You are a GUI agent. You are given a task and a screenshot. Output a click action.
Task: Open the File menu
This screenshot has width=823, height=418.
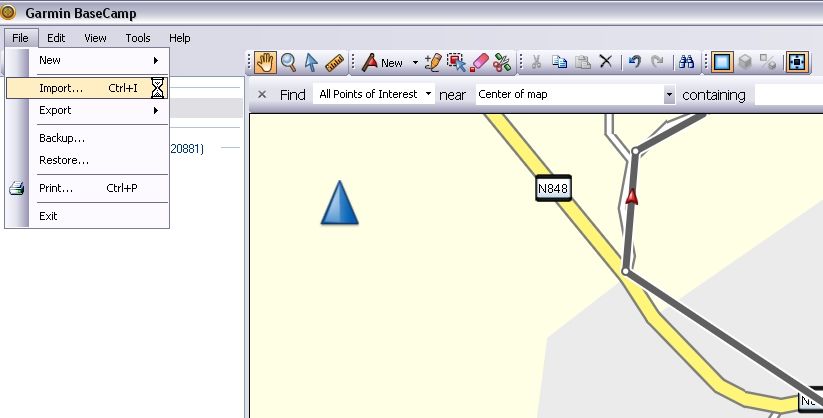[x=20, y=38]
